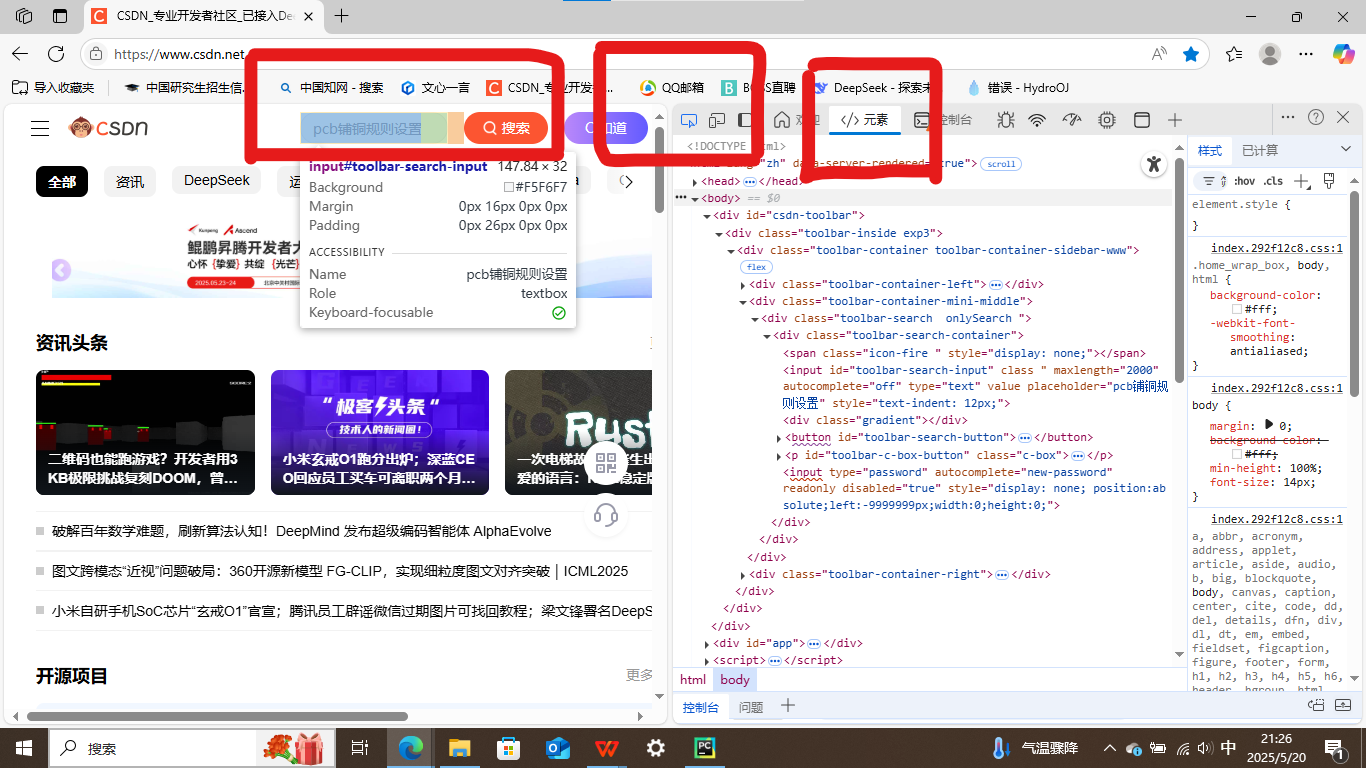Select the 全部 category tab
Viewport: 1366px width, 768px height.
pos(62,181)
